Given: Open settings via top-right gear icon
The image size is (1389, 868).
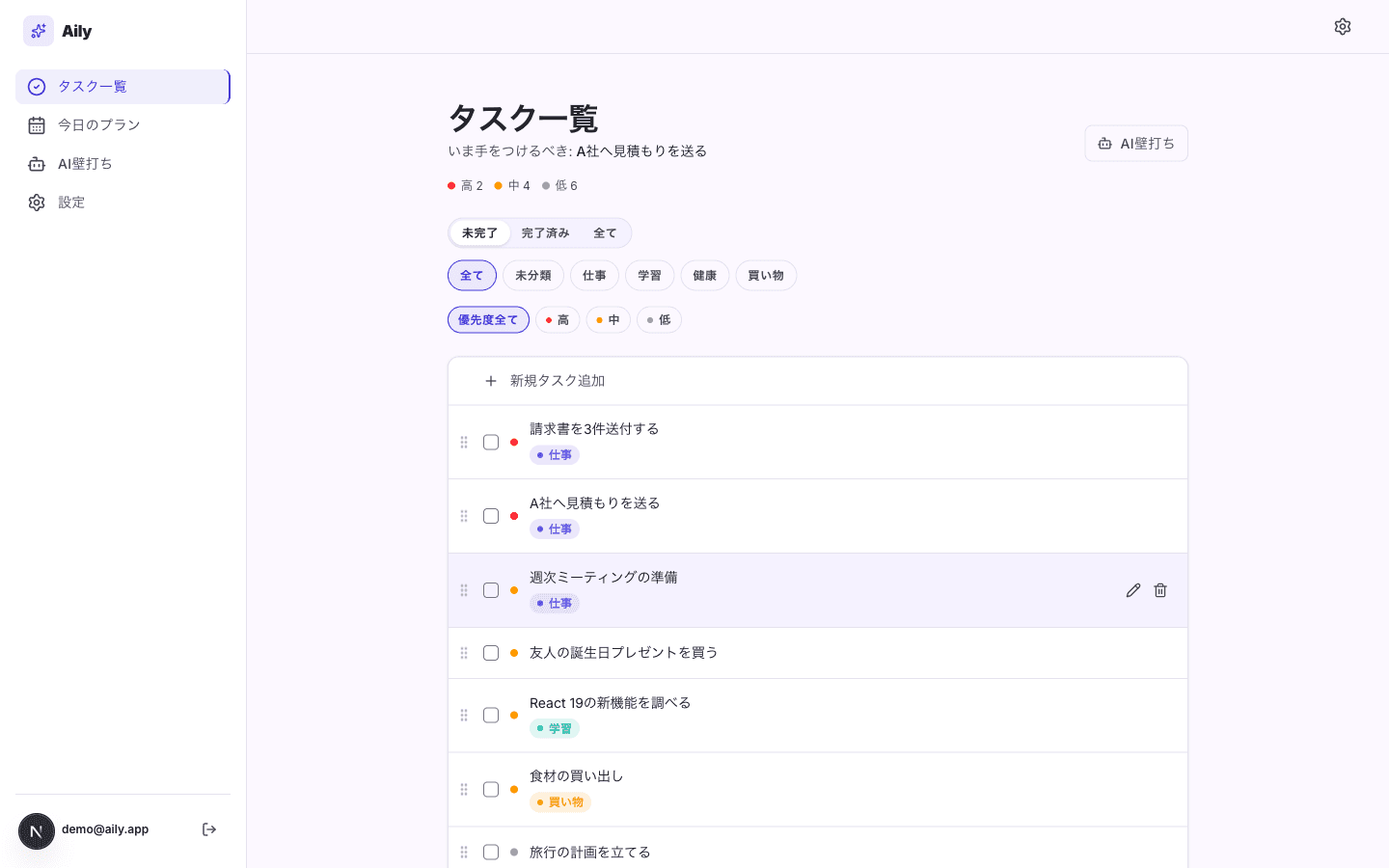Looking at the screenshot, I should [x=1343, y=27].
